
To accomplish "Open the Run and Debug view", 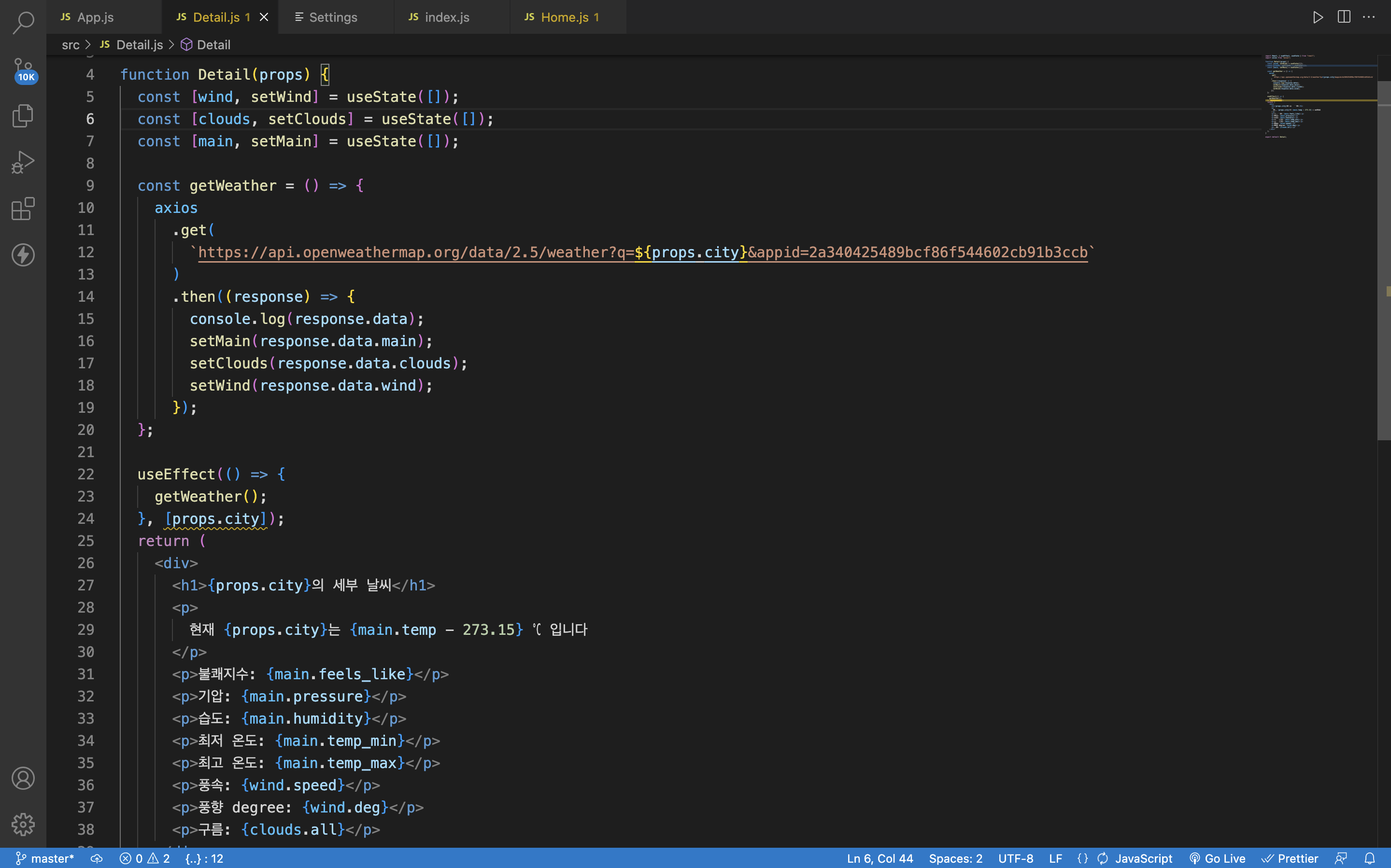I will tap(23, 163).
